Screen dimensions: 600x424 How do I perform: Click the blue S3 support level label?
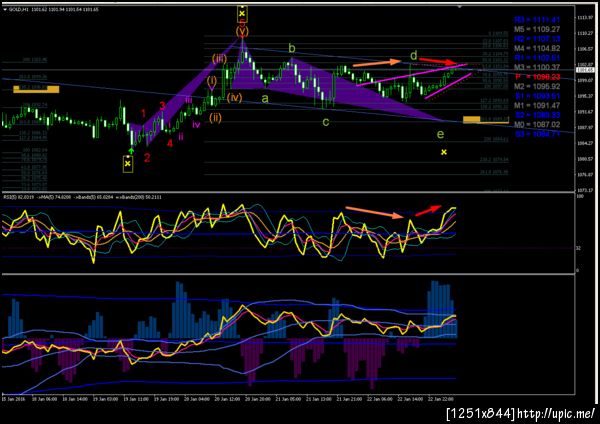point(537,134)
